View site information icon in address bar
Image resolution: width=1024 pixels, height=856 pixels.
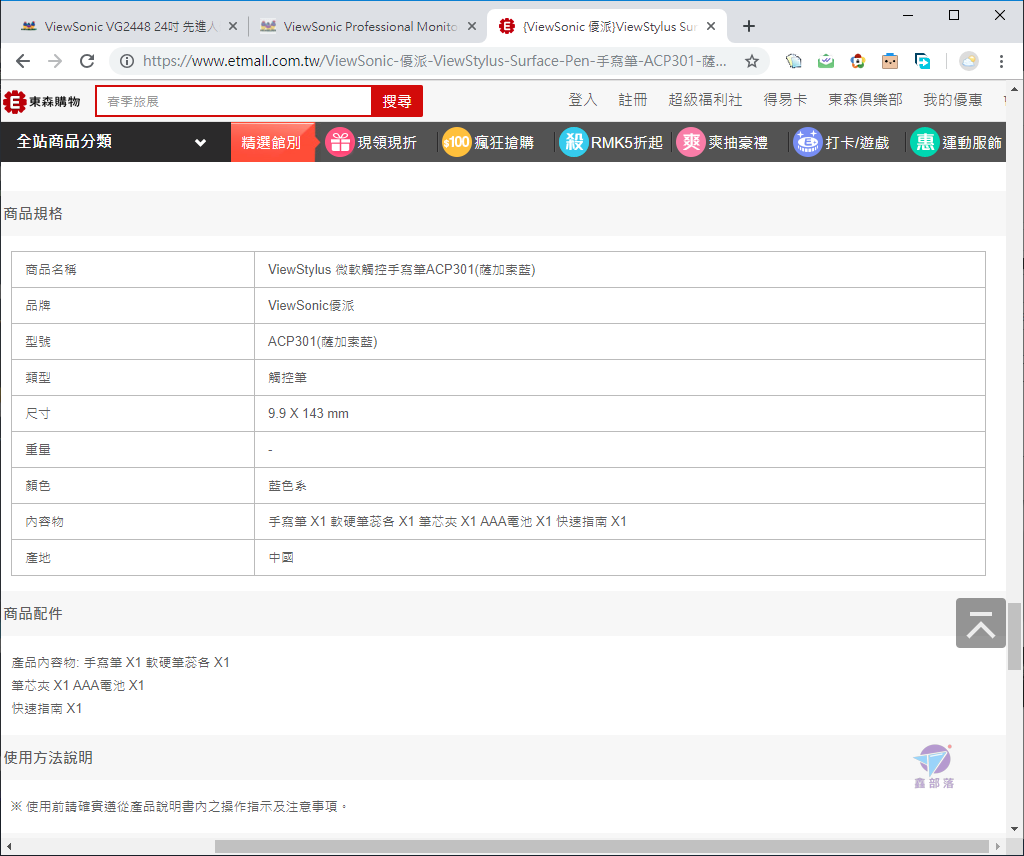tap(127, 61)
